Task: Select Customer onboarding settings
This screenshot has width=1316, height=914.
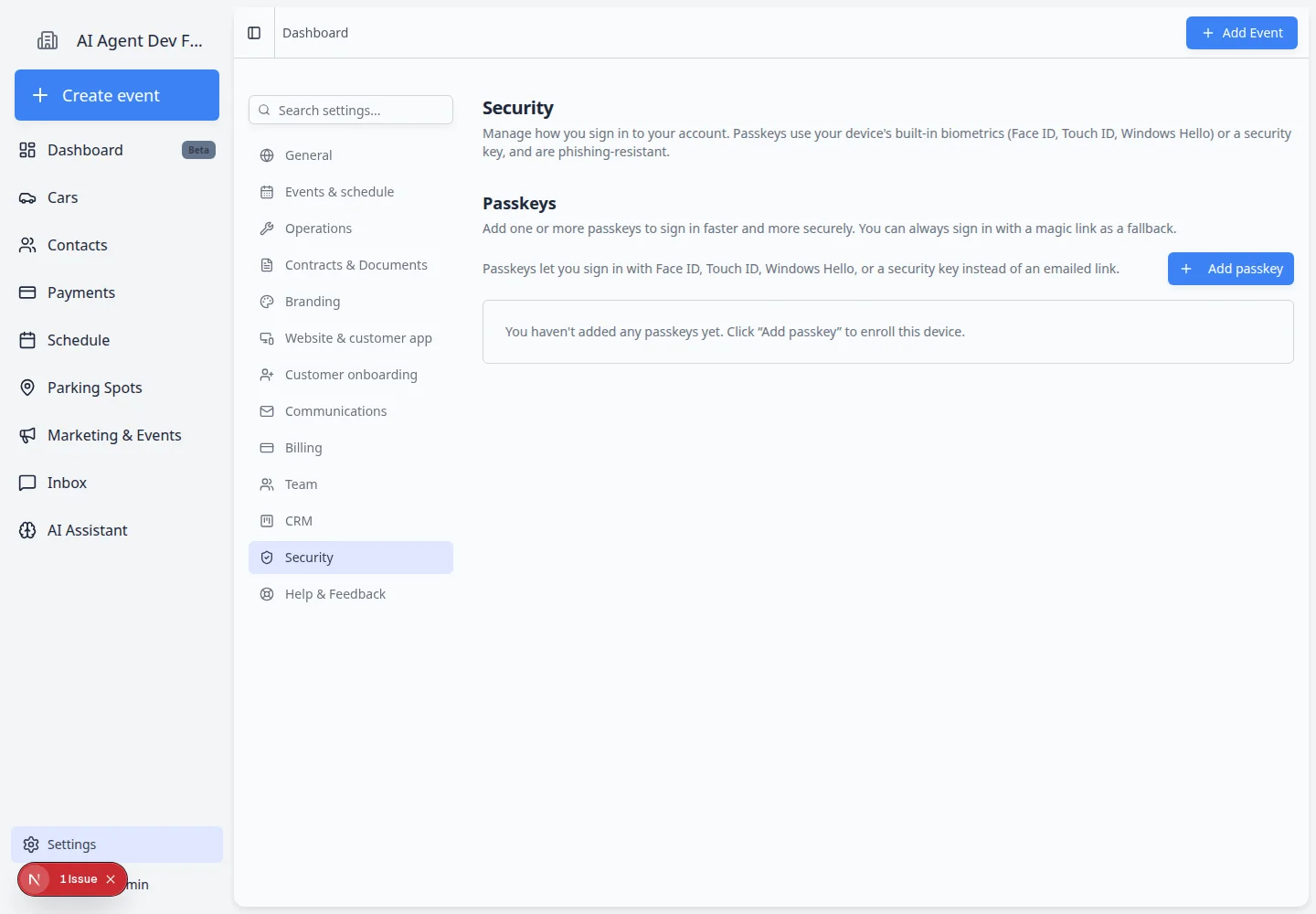Action: pos(351,375)
